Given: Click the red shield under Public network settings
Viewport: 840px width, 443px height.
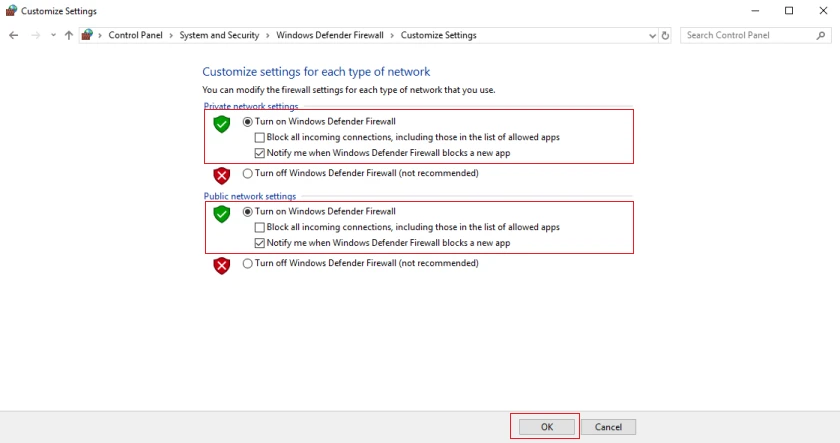Looking at the screenshot, I should point(221,266).
